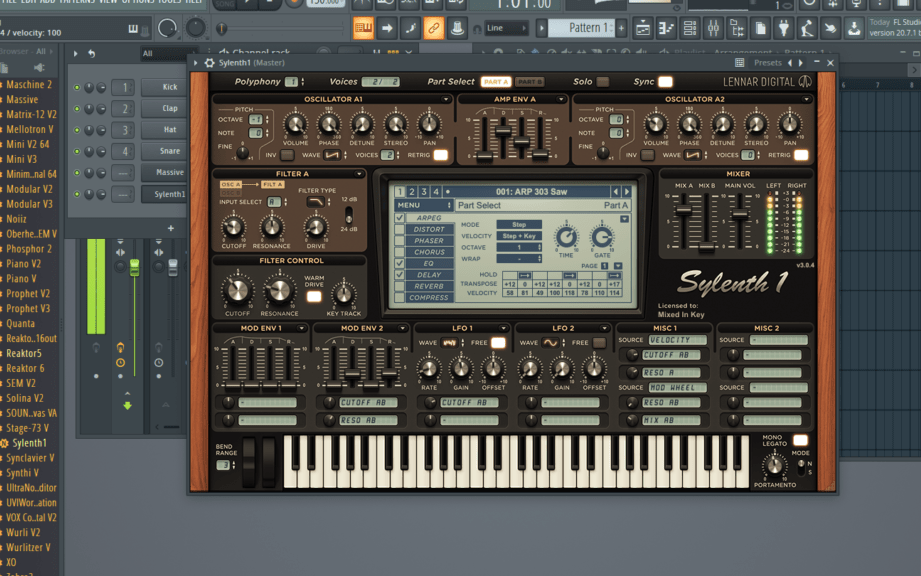Open the plugin picker plug icon
Viewport: 921px width, 576px height.
pyautogui.click(x=784, y=28)
